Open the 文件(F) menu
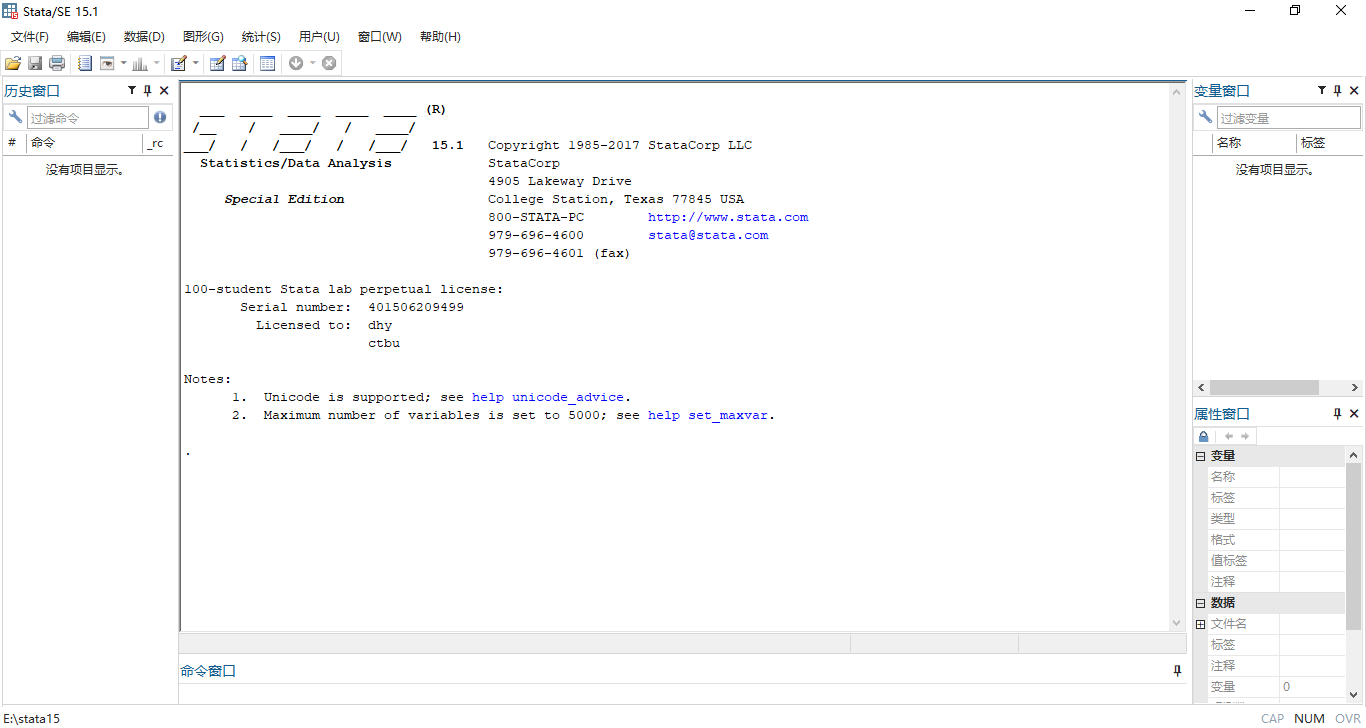 pyautogui.click(x=30, y=37)
